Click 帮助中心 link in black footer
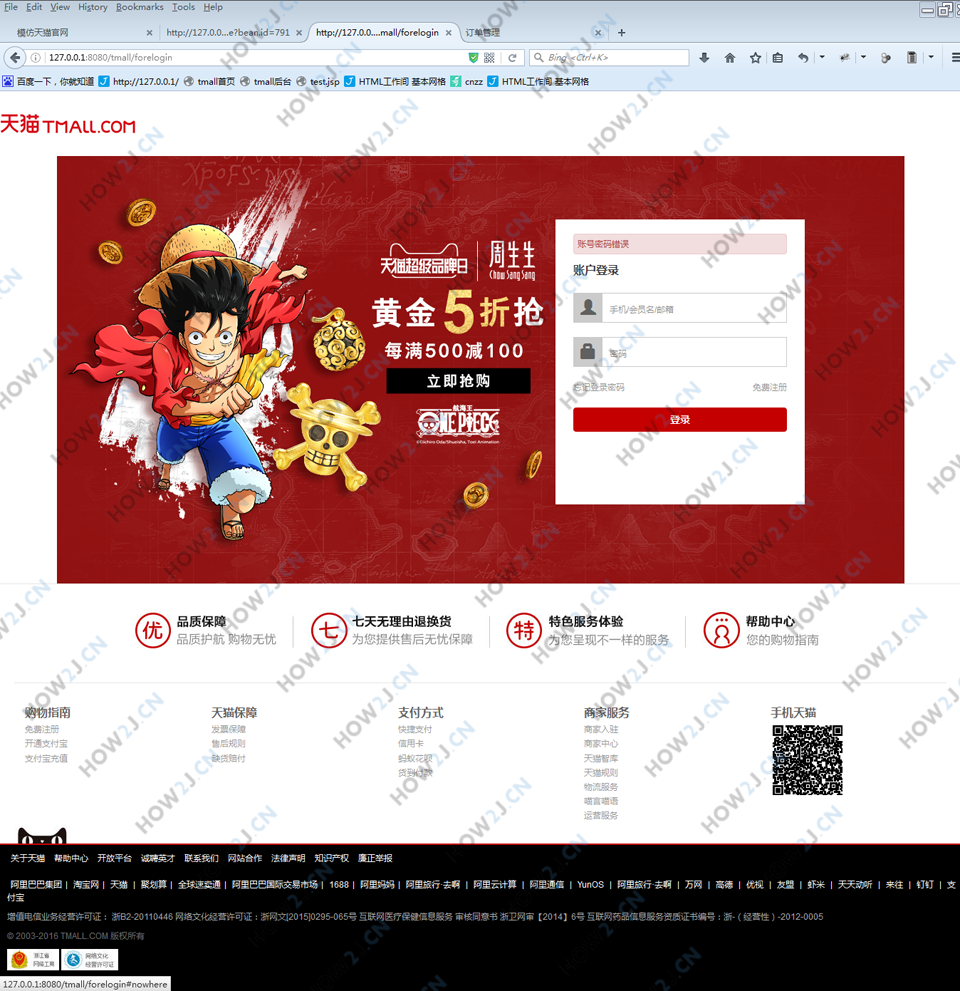The height and width of the screenshot is (991, 960). pos(71,858)
